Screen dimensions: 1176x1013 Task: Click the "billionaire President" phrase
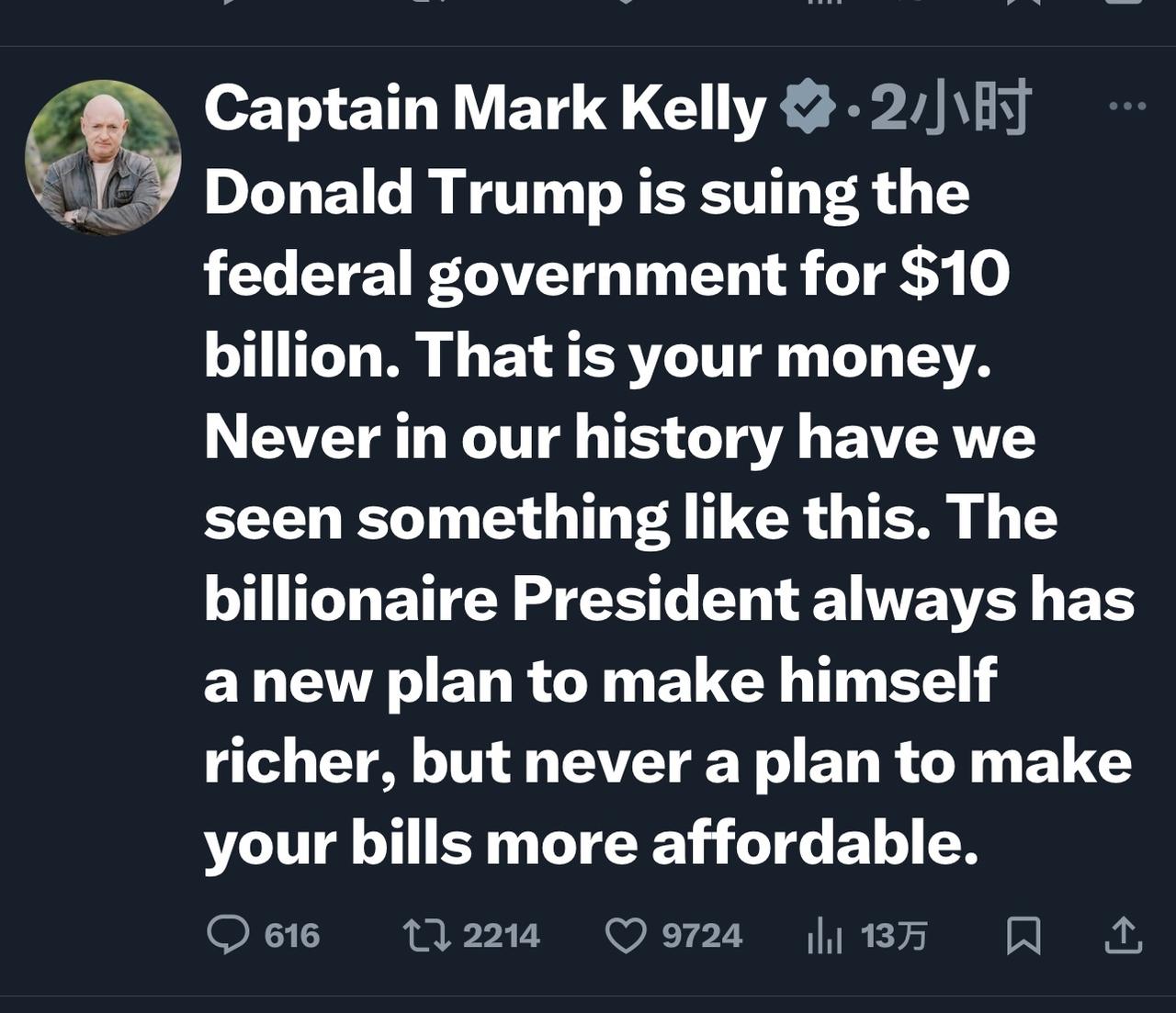(501, 599)
